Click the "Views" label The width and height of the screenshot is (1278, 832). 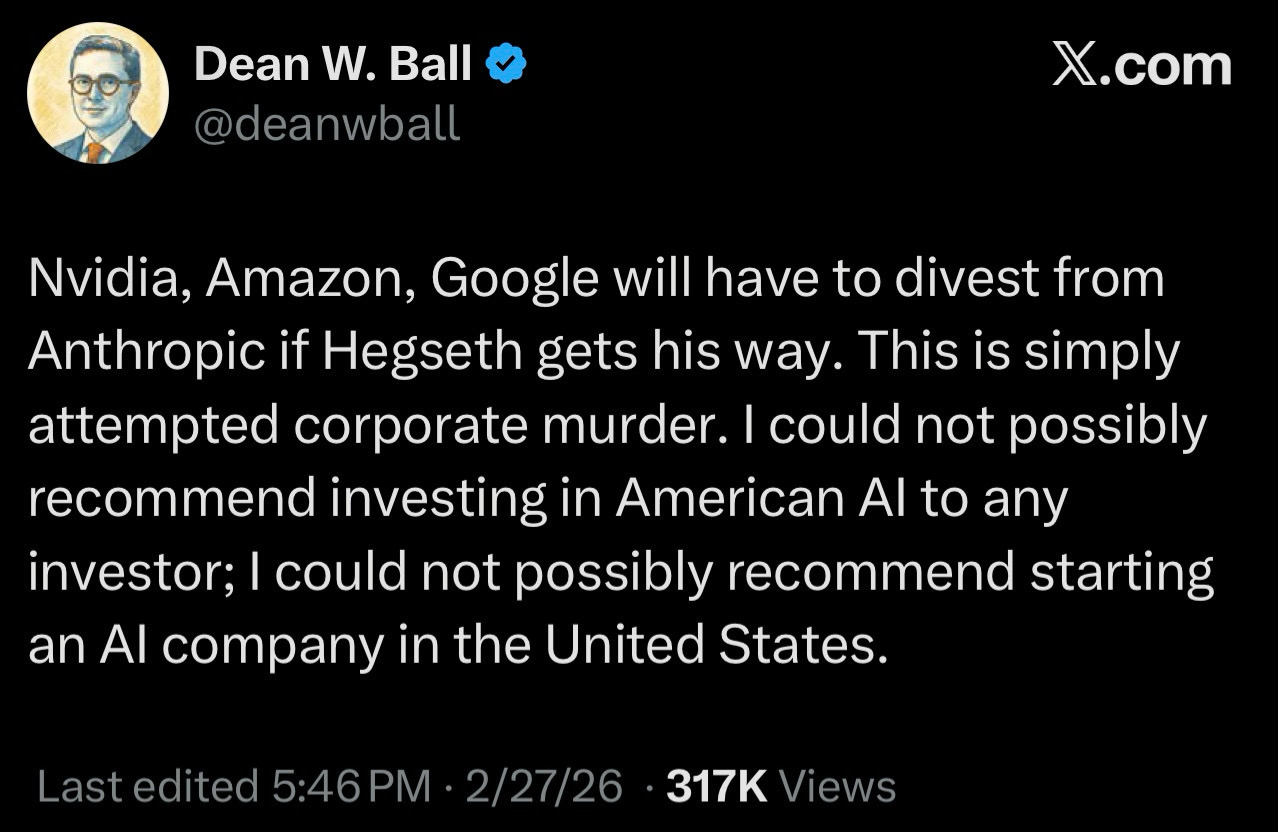[837, 787]
